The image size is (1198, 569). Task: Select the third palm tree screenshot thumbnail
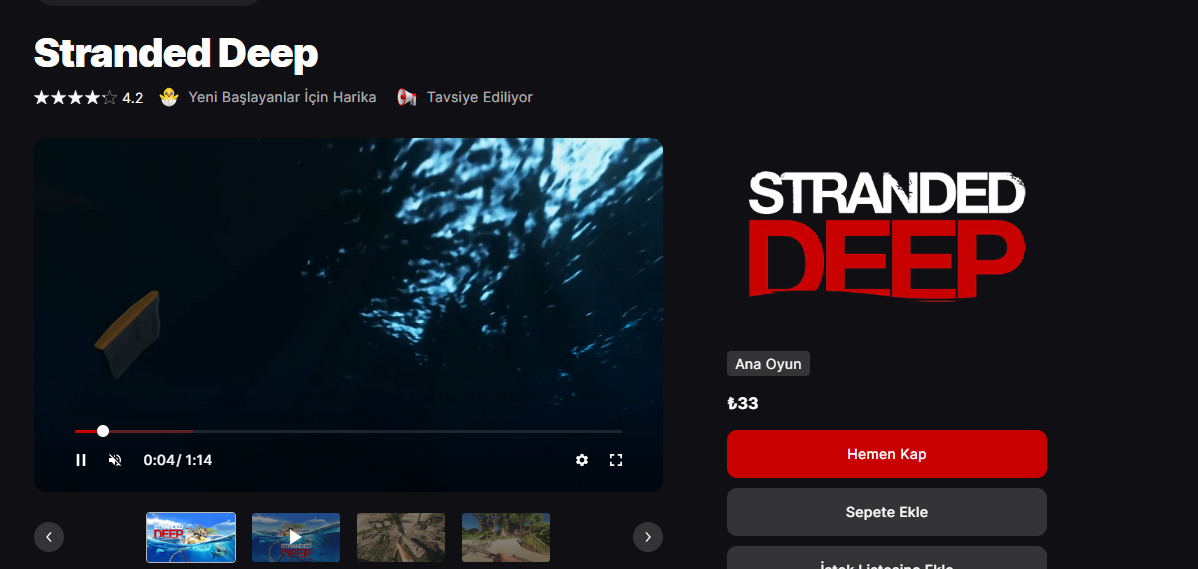click(400, 538)
